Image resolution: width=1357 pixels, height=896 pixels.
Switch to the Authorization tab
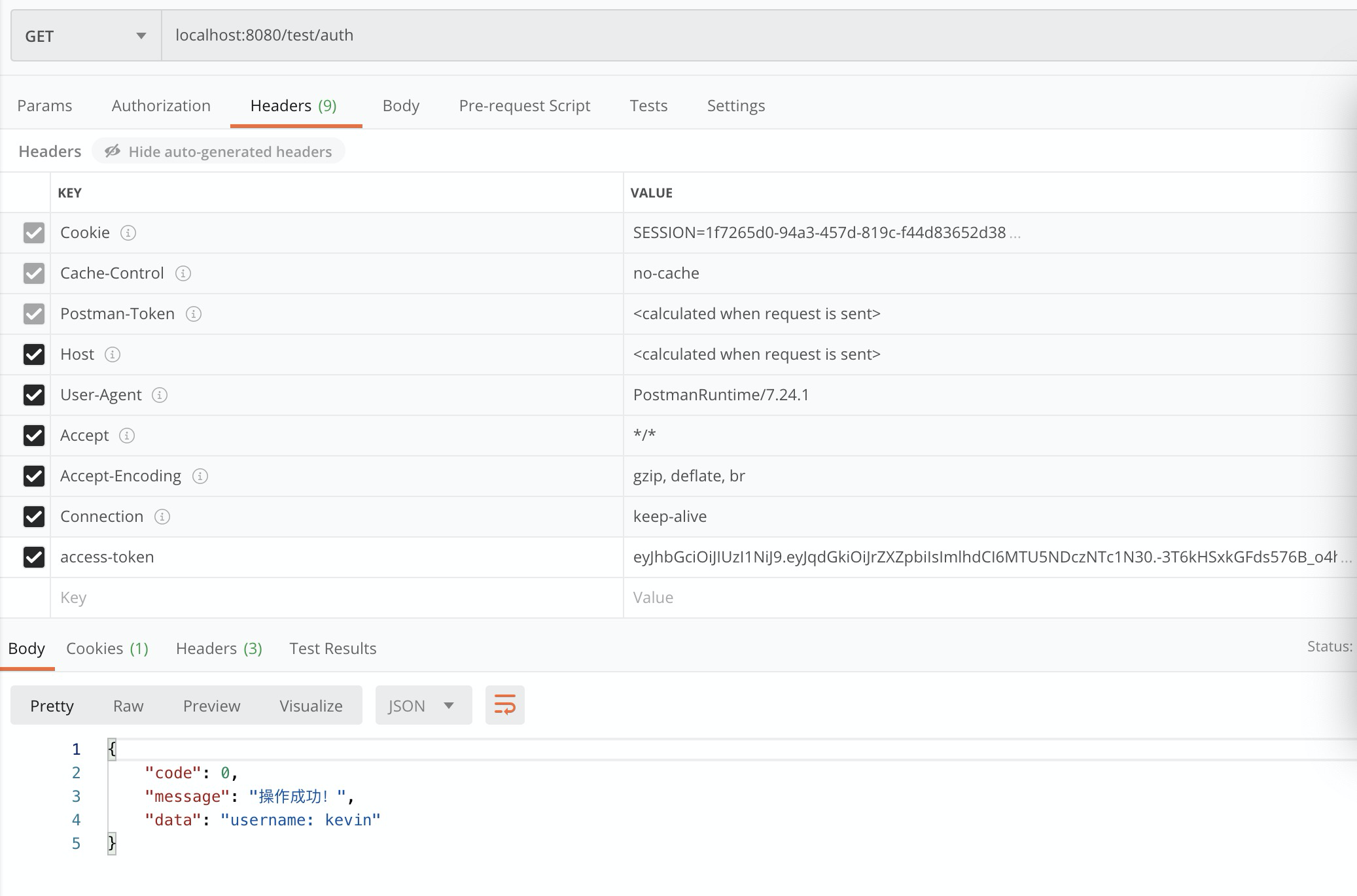point(161,106)
